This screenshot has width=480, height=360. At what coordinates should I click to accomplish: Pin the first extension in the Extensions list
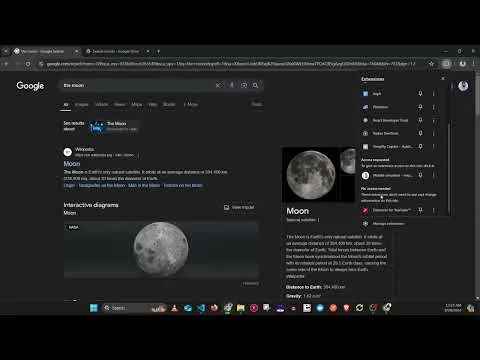tap(420, 94)
